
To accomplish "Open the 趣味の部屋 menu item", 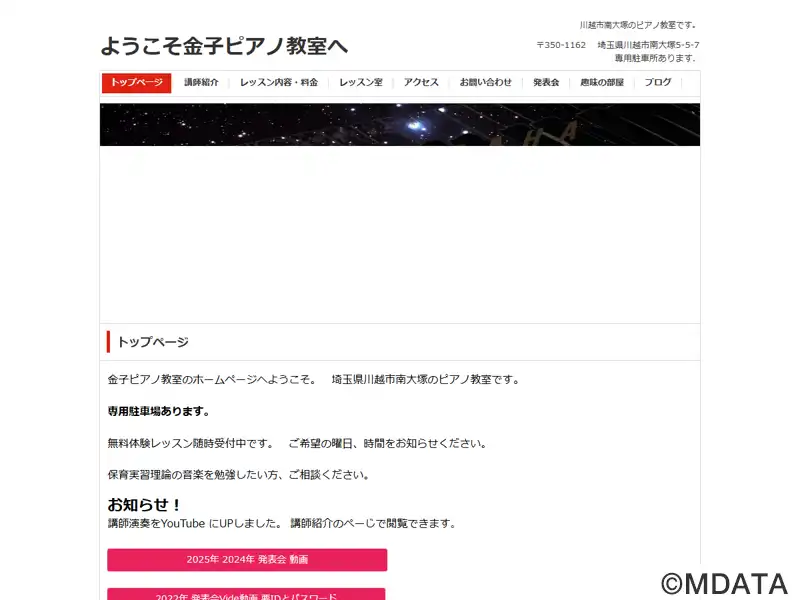I will pyautogui.click(x=602, y=83).
